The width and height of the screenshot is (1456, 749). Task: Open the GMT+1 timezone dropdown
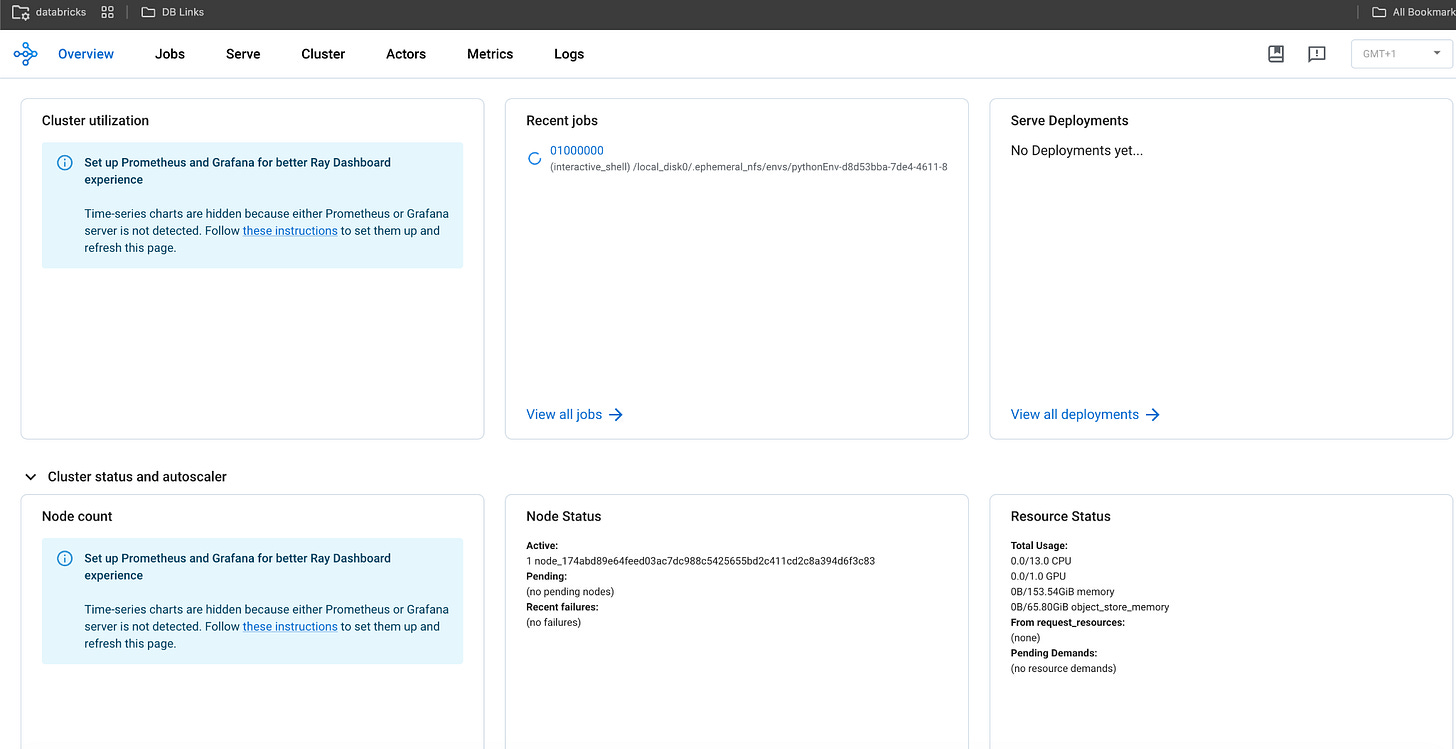click(1401, 54)
